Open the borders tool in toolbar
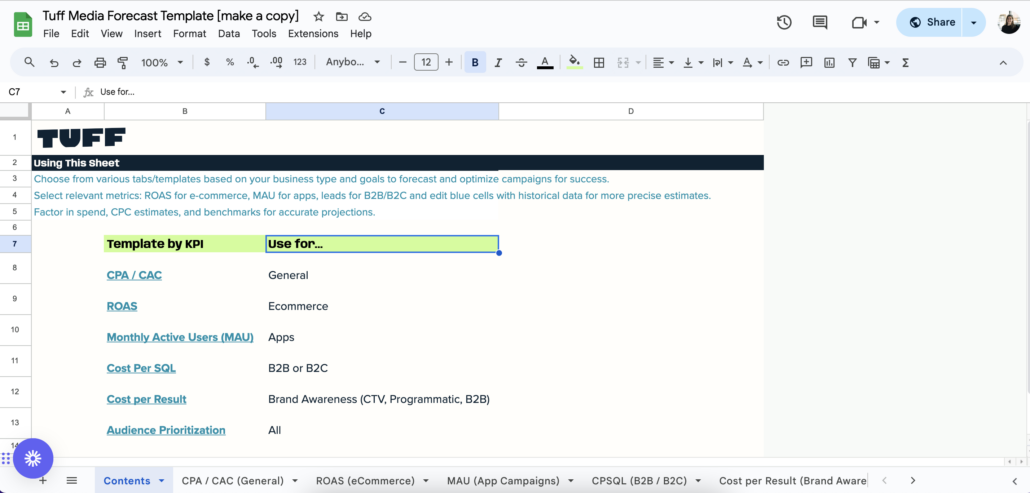Screen dimensions: 1030x493 click(x=599, y=62)
